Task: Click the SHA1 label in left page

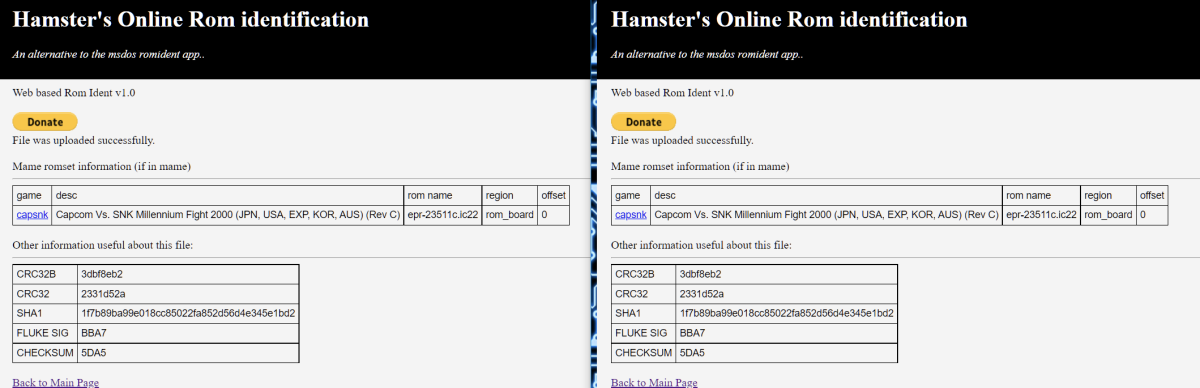Action: pos(45,313)
